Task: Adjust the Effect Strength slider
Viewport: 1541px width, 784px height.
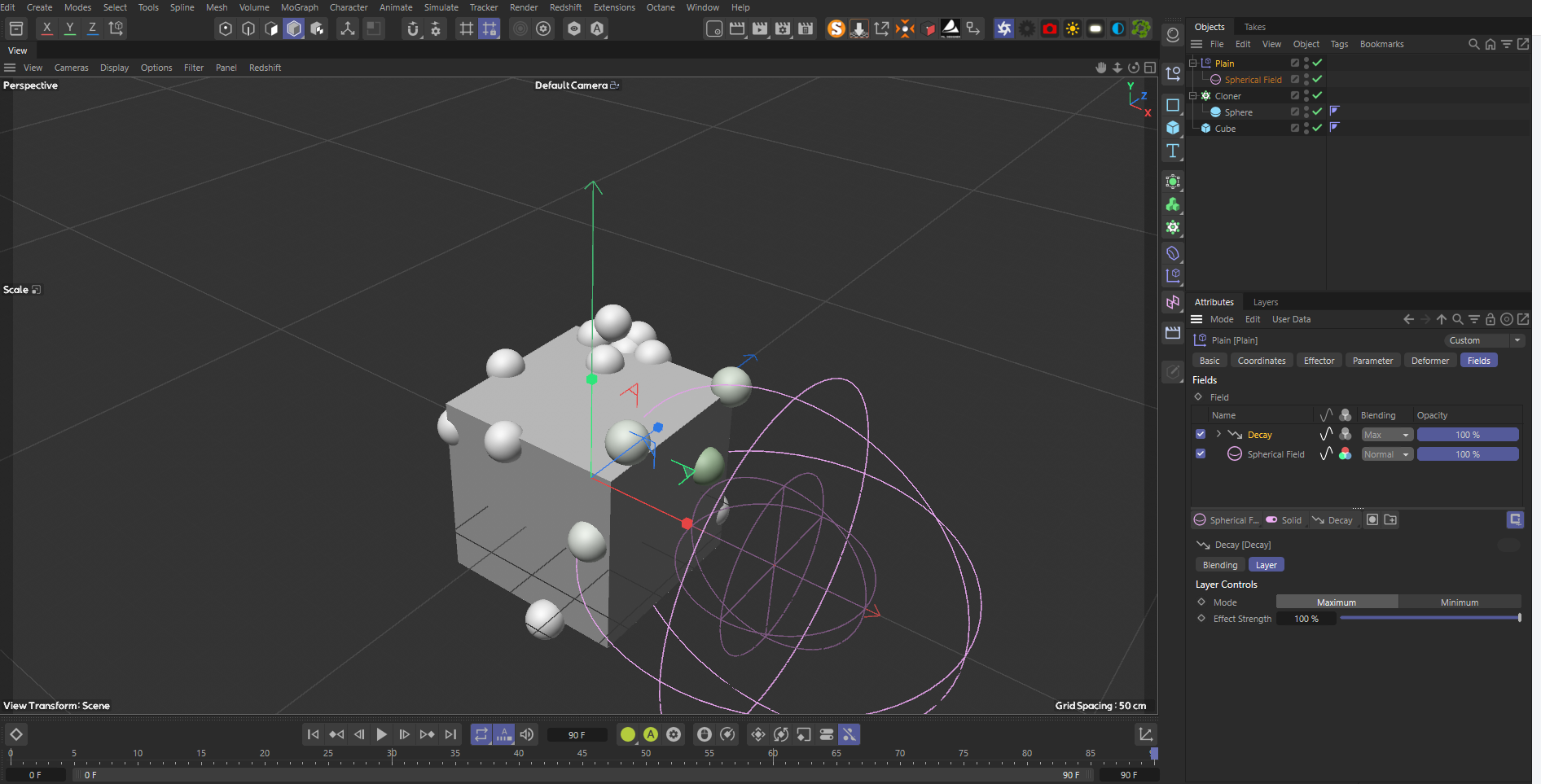Action: (1429, 619)
